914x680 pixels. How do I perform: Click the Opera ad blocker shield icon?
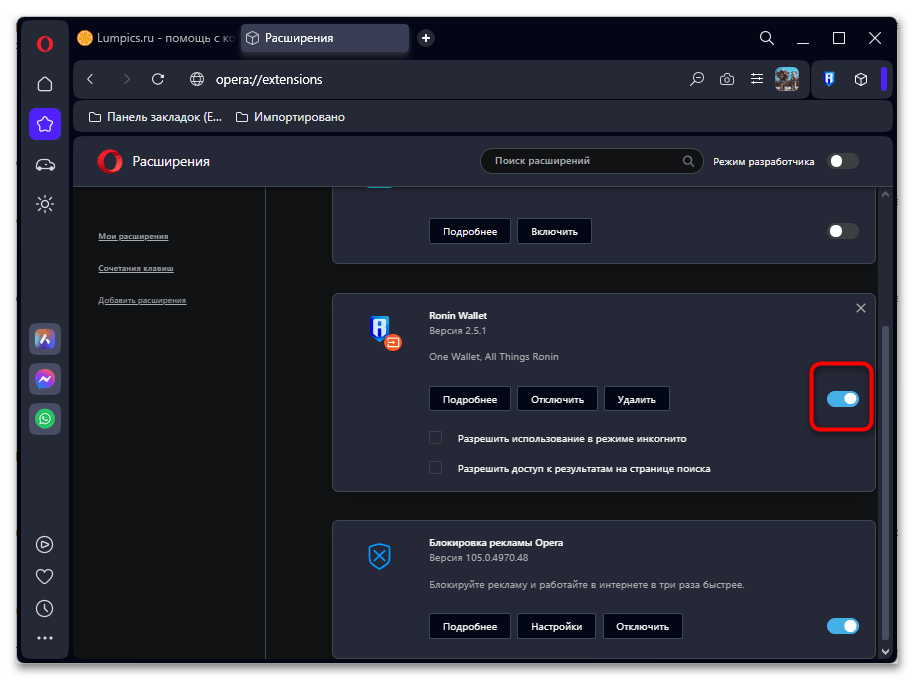[x=379, y=556]
